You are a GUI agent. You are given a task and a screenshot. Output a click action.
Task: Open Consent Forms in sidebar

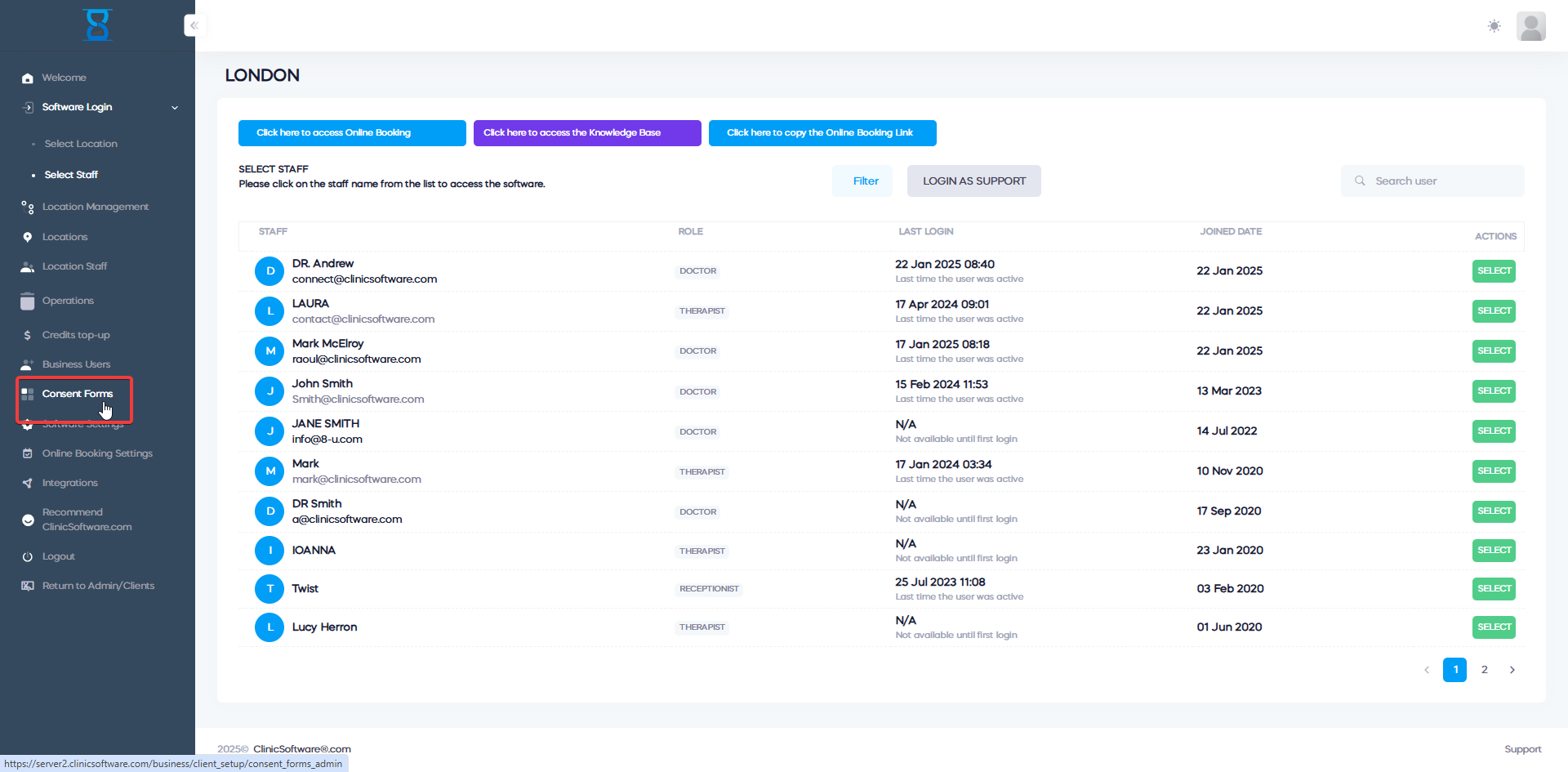point(77,395)
